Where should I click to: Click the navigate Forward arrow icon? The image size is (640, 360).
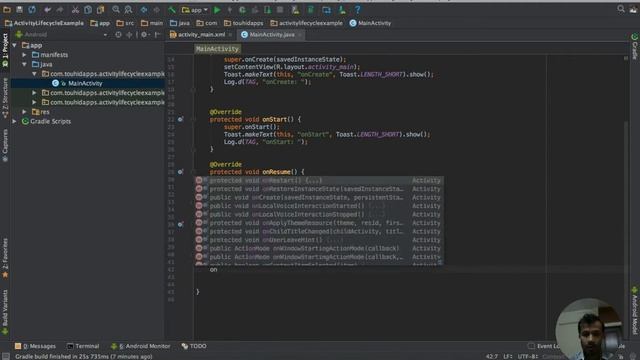[x=156, y=9]
